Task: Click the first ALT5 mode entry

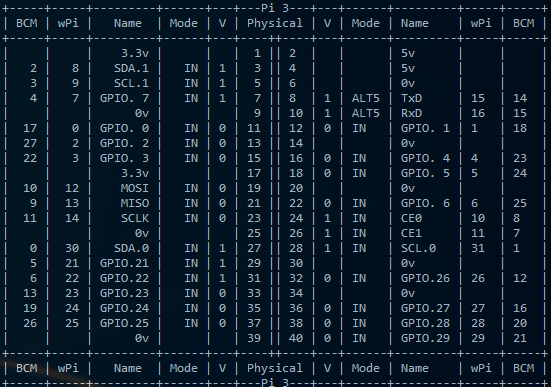Action: 366,98
